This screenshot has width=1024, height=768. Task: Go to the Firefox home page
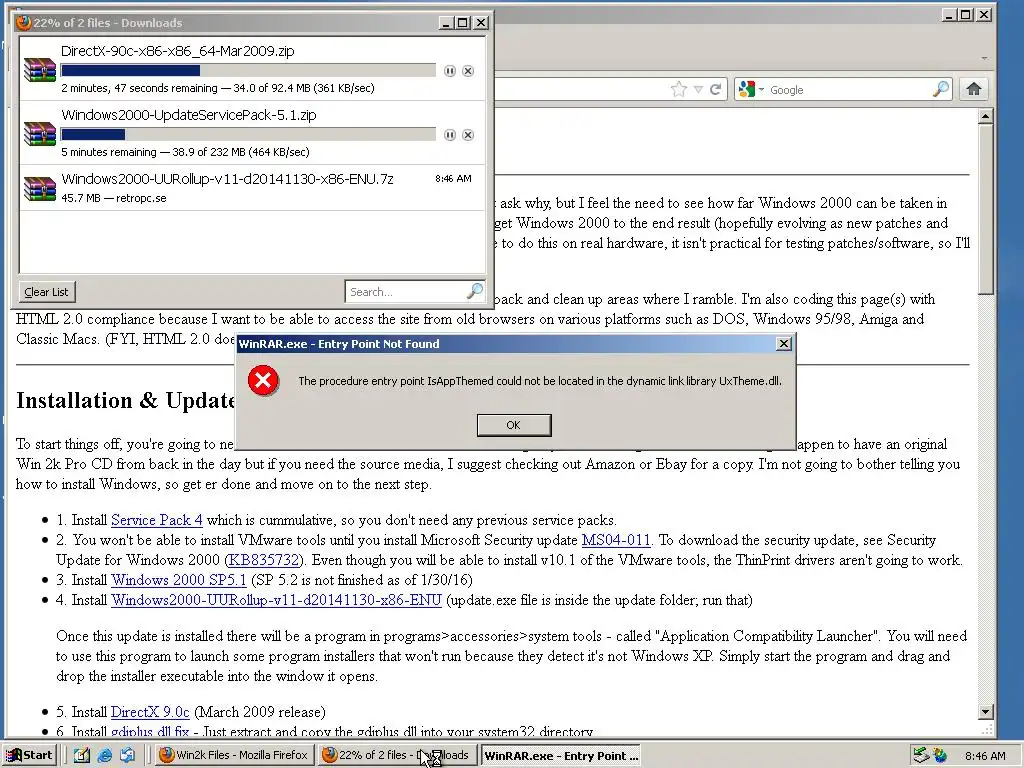click(x=974, y=89)
